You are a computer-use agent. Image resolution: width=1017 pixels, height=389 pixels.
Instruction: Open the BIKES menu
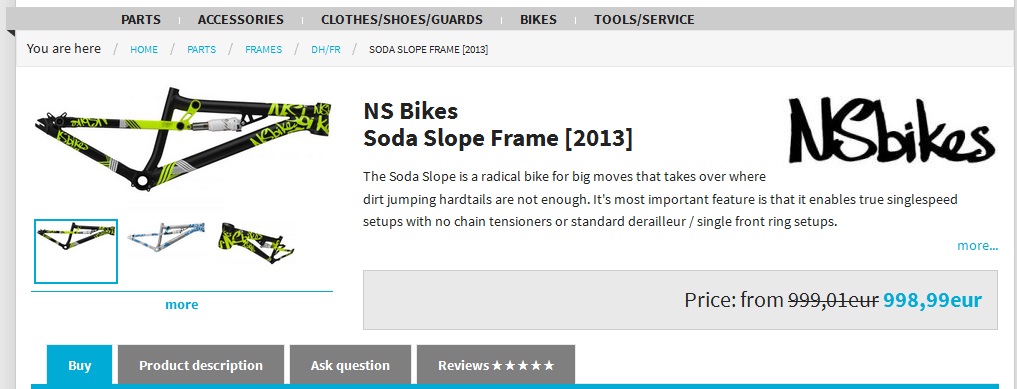coord(538,19)
